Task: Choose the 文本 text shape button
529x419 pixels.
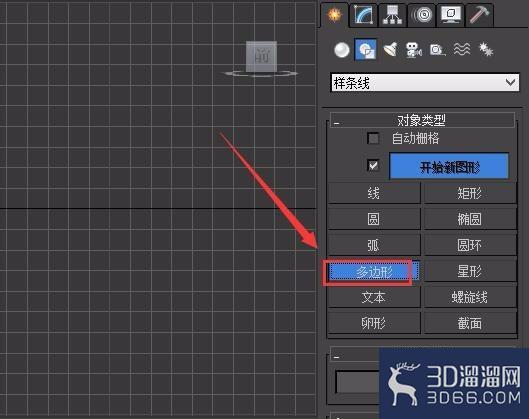Action: click(374, 297)
